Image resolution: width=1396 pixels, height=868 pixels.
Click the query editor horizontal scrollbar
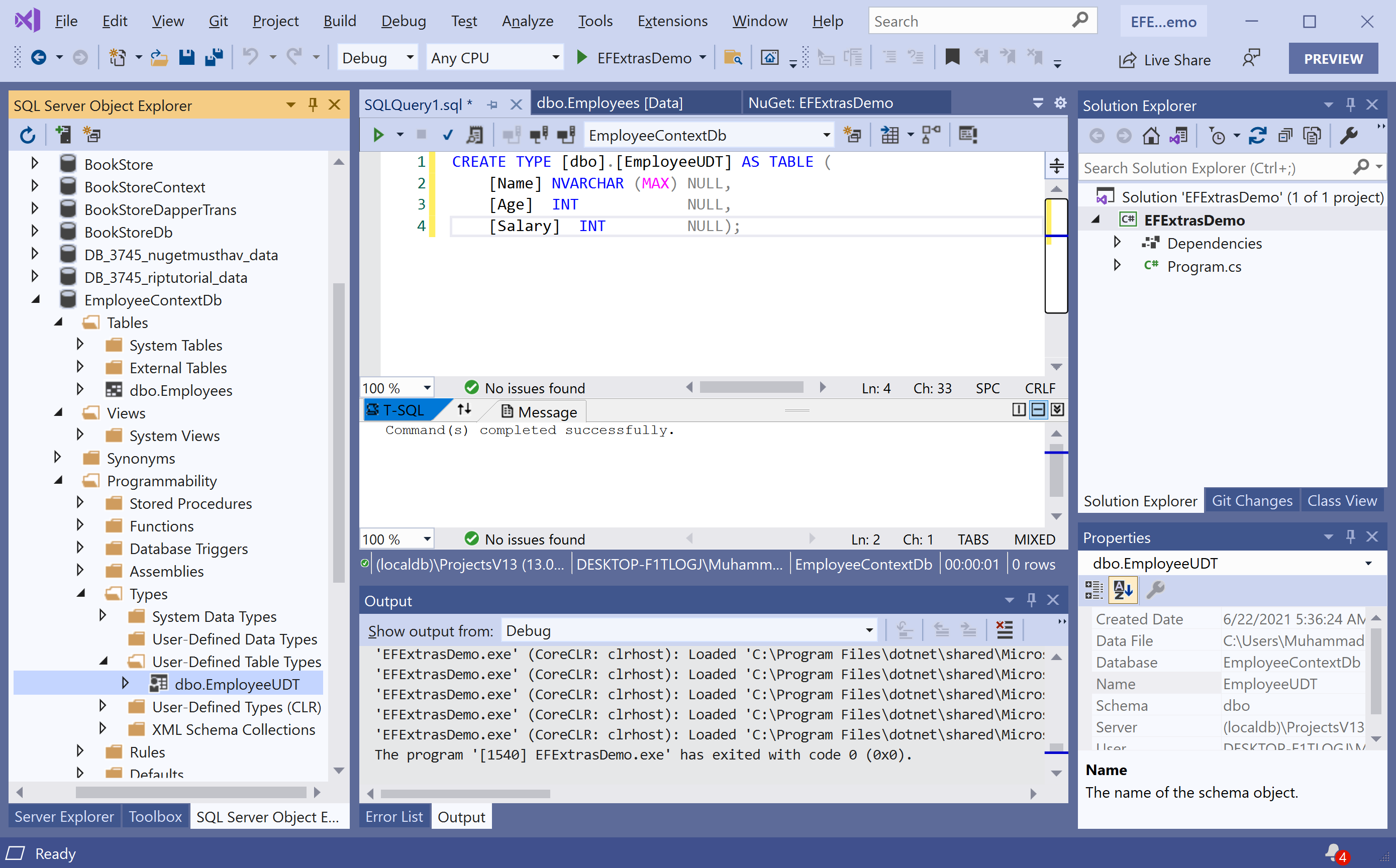tap(751, 387)
